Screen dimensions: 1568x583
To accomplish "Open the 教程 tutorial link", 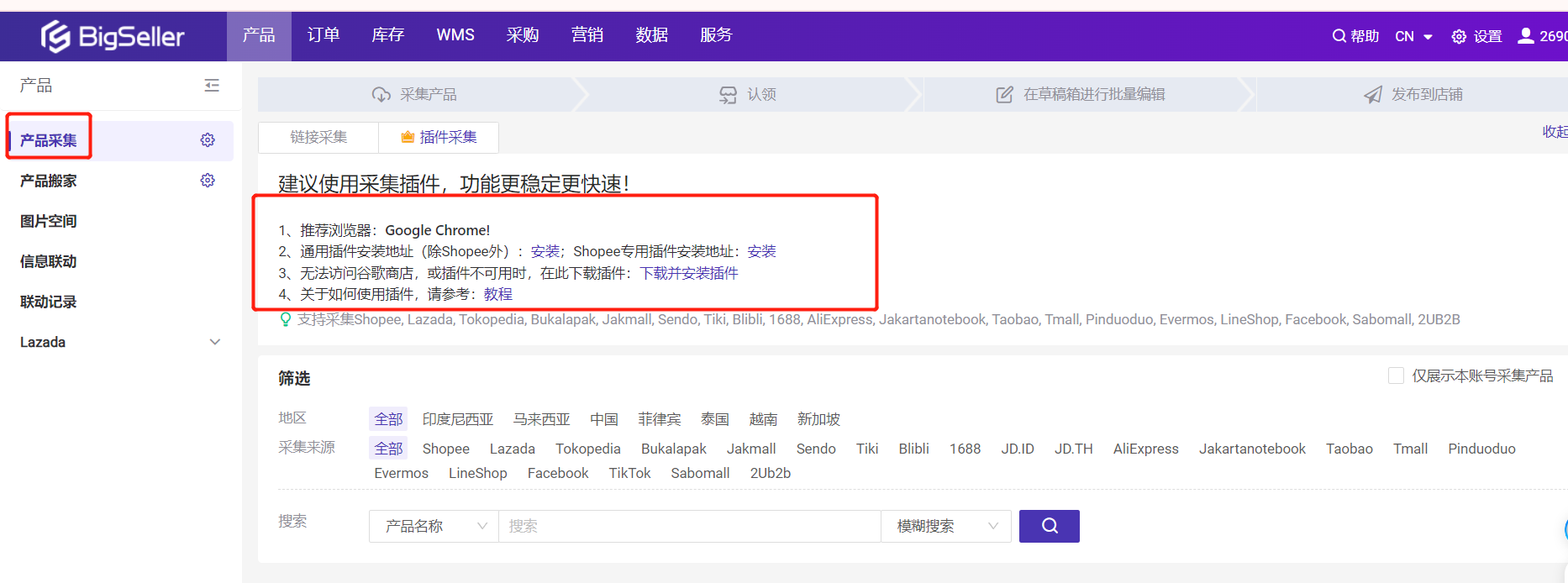I will pyautogui.click(x=497, y=294).
